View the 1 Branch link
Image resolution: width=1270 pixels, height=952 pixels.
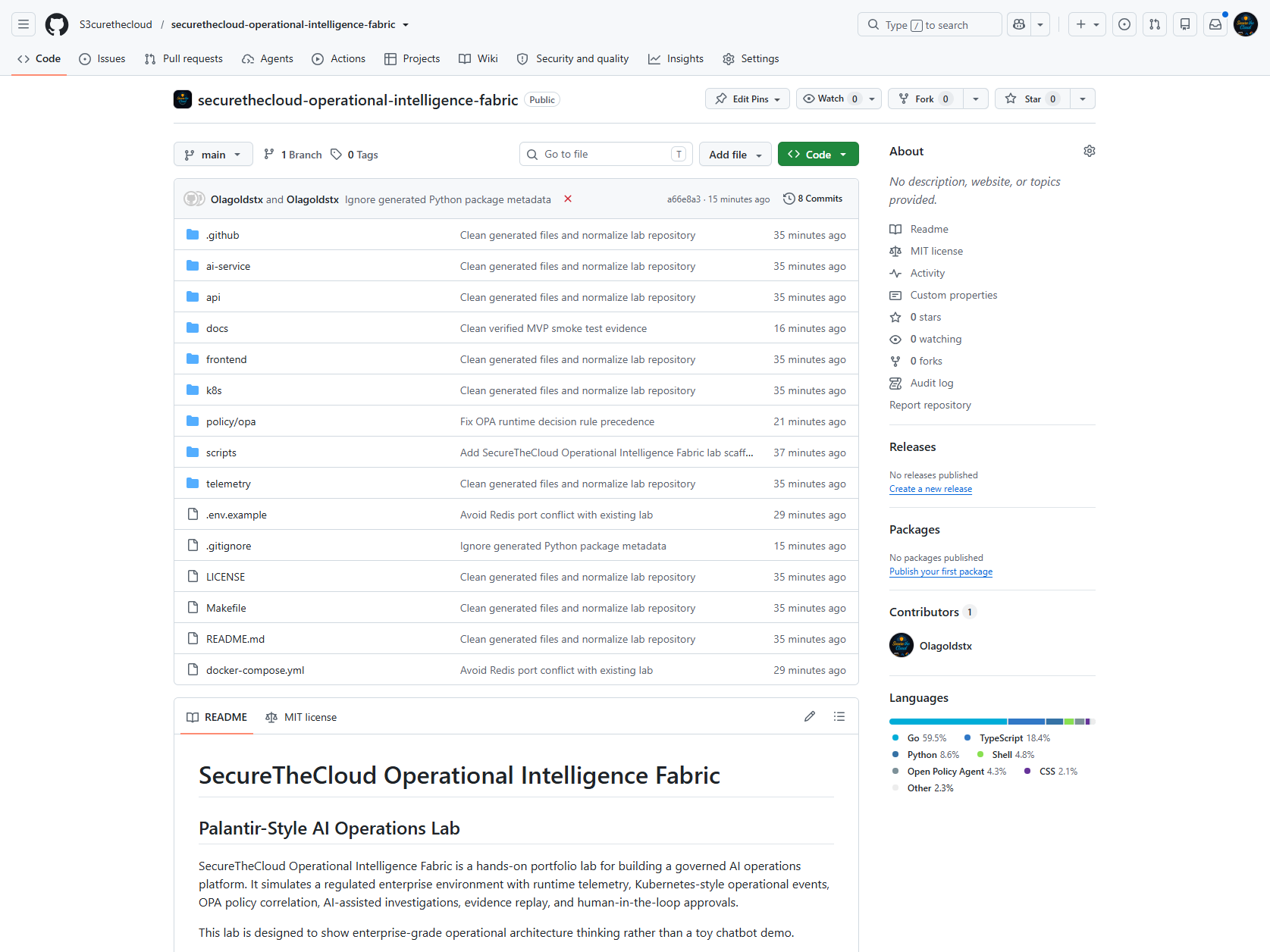293,155
